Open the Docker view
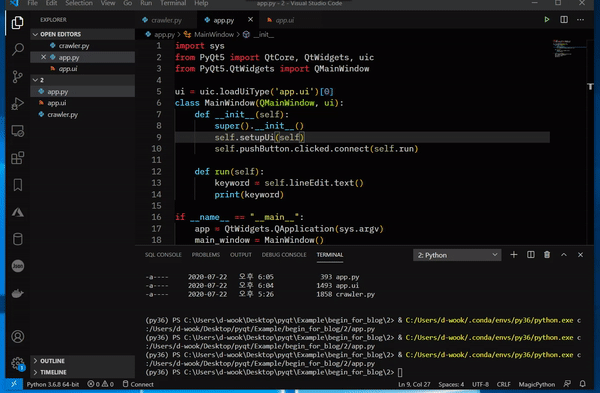Screen dimensions: 600x393 tap(18, 293)
